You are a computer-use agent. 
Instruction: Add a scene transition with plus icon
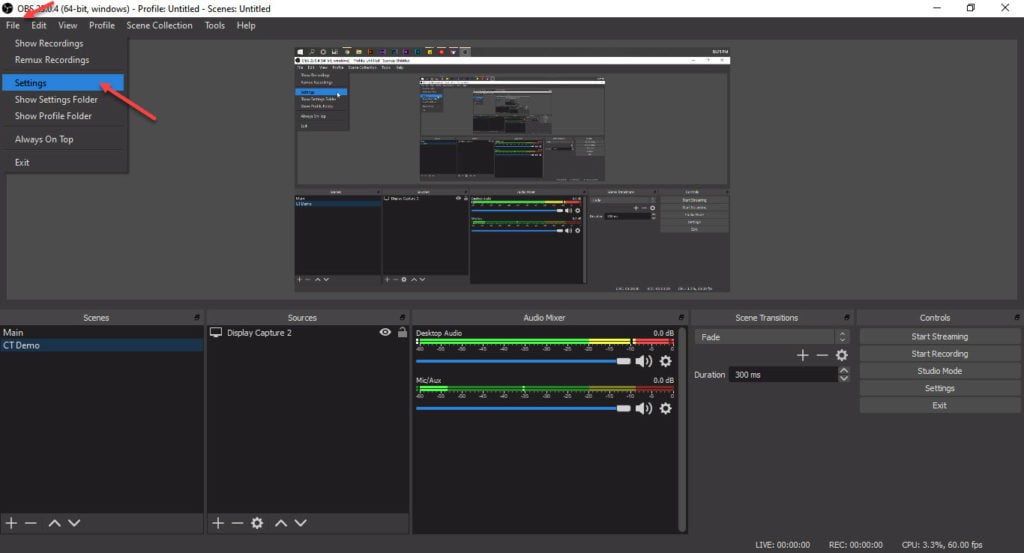point(803,355)
